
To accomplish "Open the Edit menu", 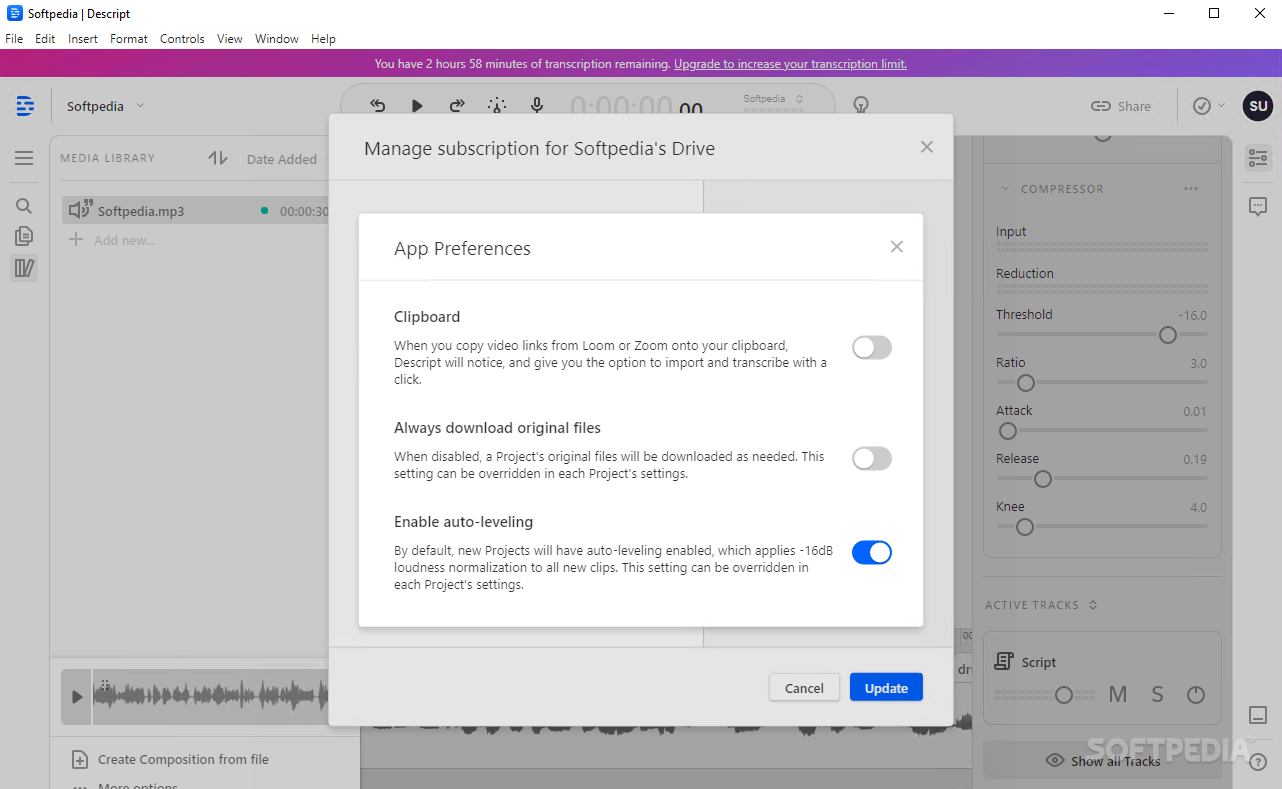I will pos(45,39).
